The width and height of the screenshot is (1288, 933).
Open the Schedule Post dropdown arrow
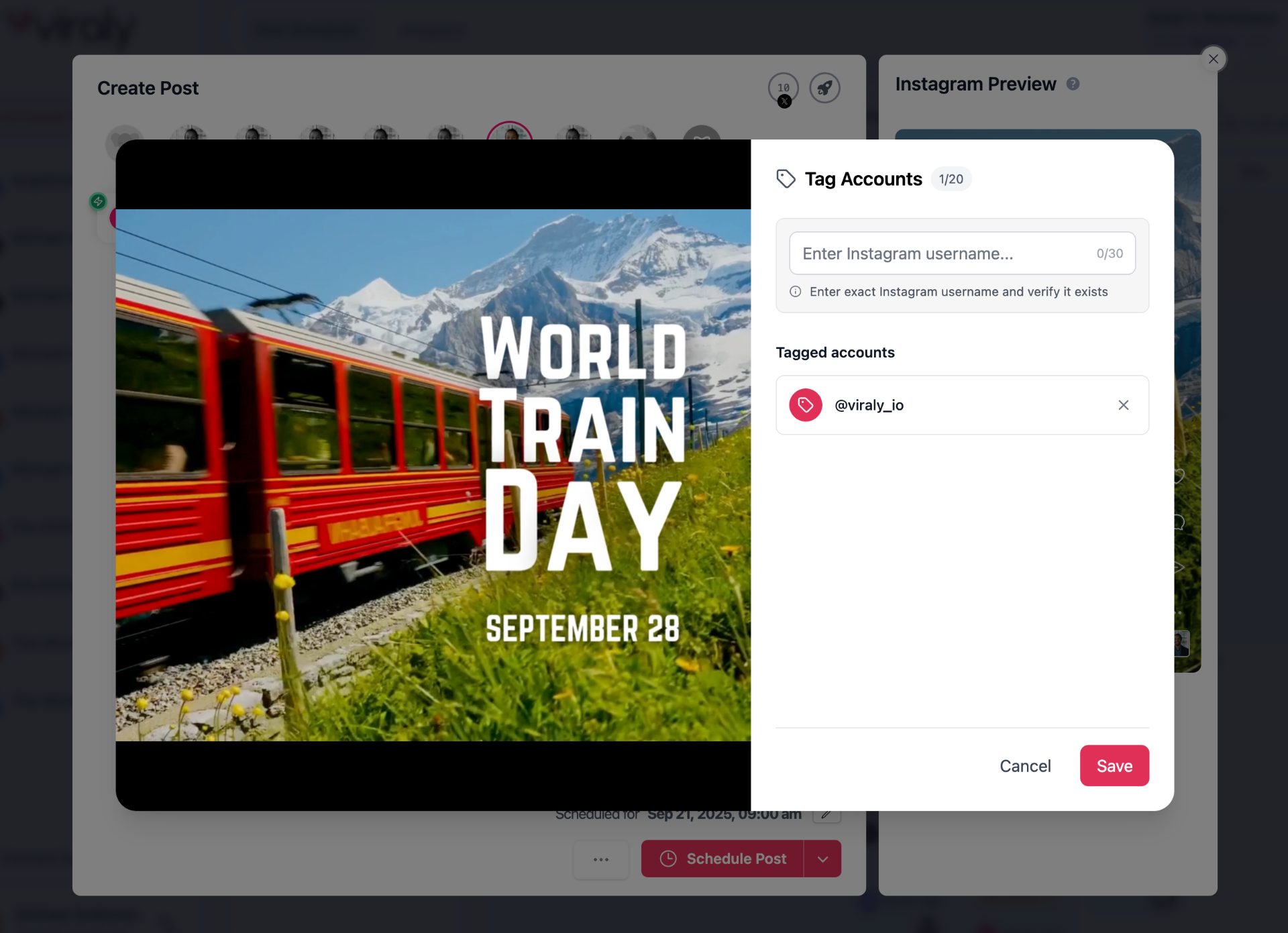[x=822, y=859]
